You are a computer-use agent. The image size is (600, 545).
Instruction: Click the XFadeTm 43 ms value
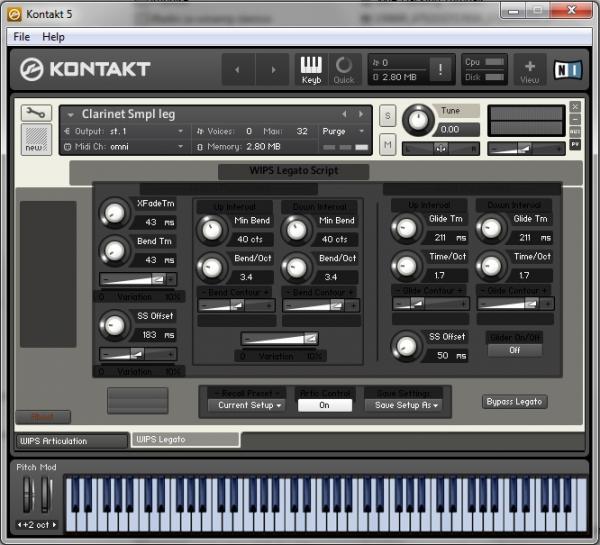point(155,222)
